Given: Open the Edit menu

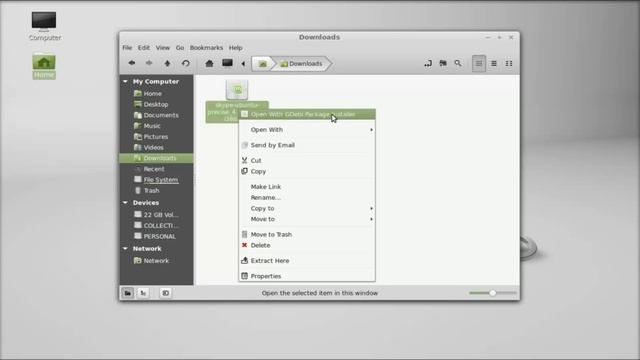Looking at the screenshot, I should pyautogui.click(x=144, y=48).
